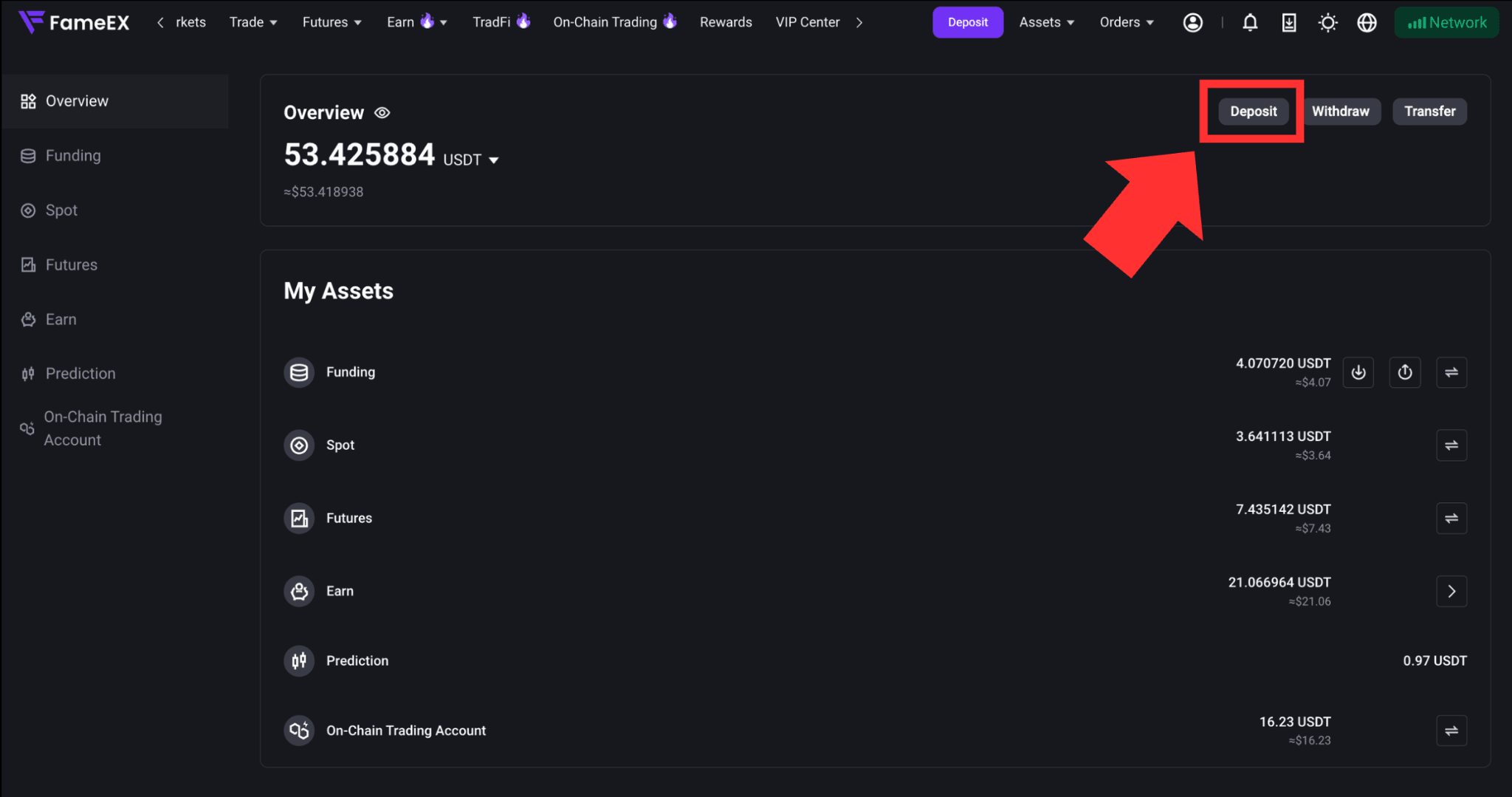Select Prediction in the sidebar
This screenshot has width=1512, height=797.
click(115, 374)
